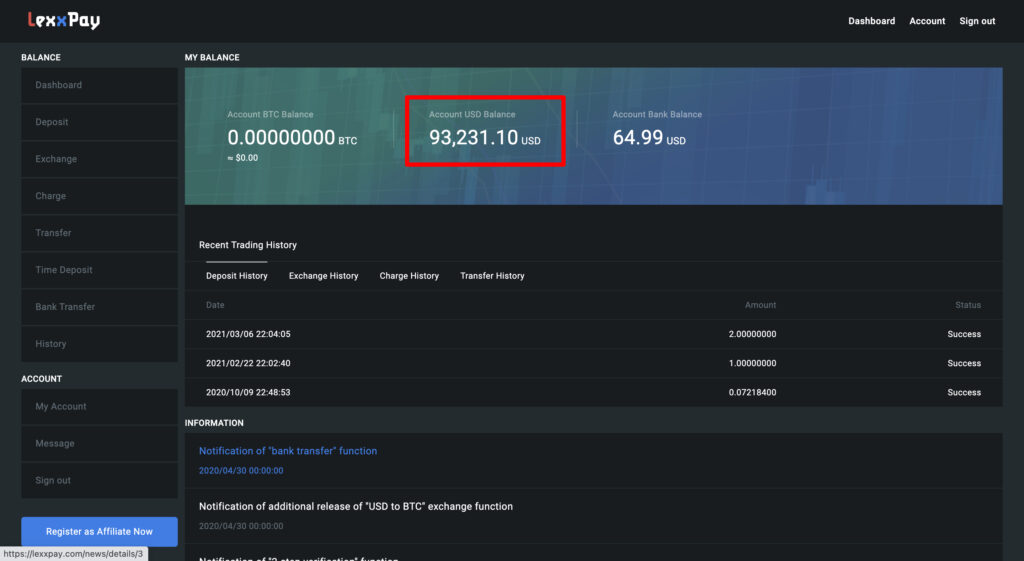Click Success status of the 2020/10/09 row
This screenshot has width=1024, height=561.
pyautogui.click(x=964, y=392)
